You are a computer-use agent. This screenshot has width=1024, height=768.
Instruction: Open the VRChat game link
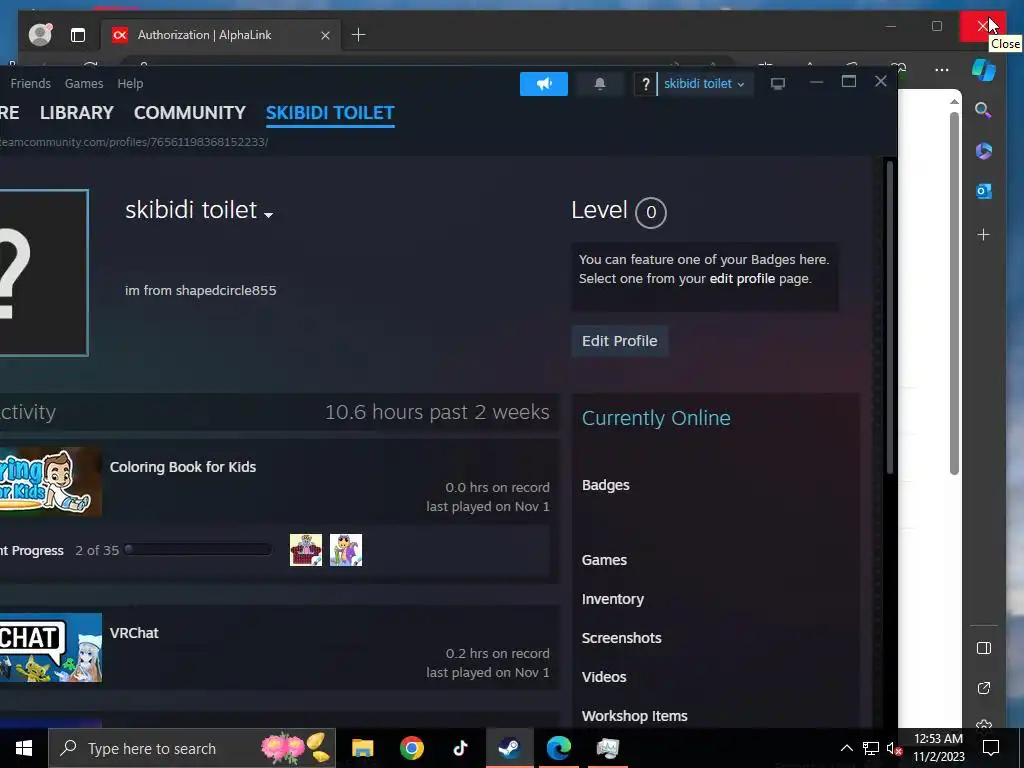(x=134, y=633)
